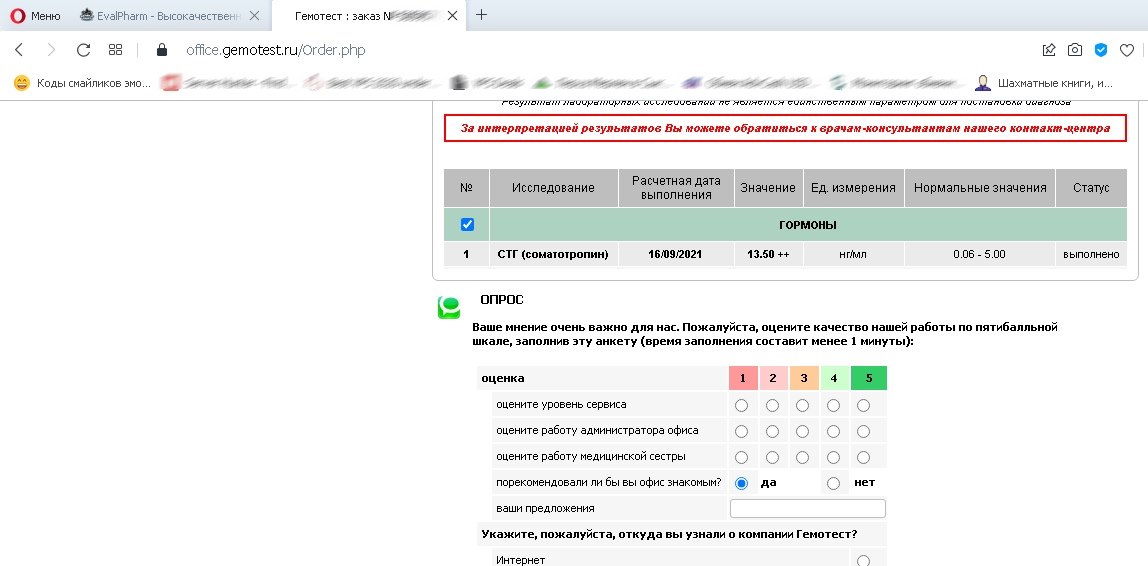Rate работу медицинской сестры with score 3
This screenshot has width=1148, height=566.
pos(802,457)
